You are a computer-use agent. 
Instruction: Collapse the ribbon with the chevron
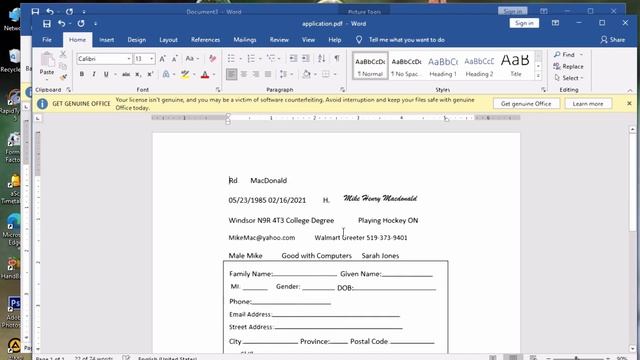pyautogui.click(x=630, y=90)
